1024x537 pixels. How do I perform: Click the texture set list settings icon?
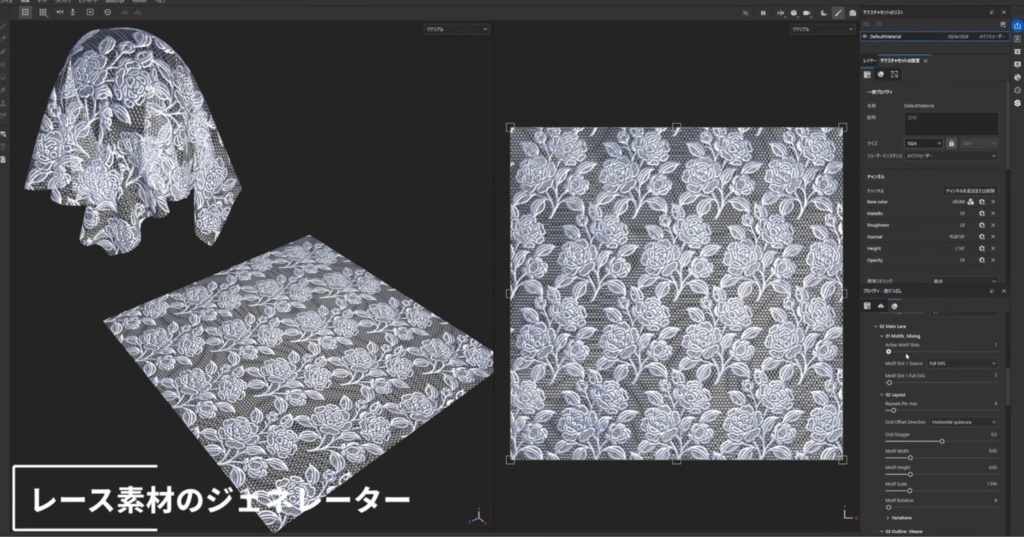[1002, 24]
